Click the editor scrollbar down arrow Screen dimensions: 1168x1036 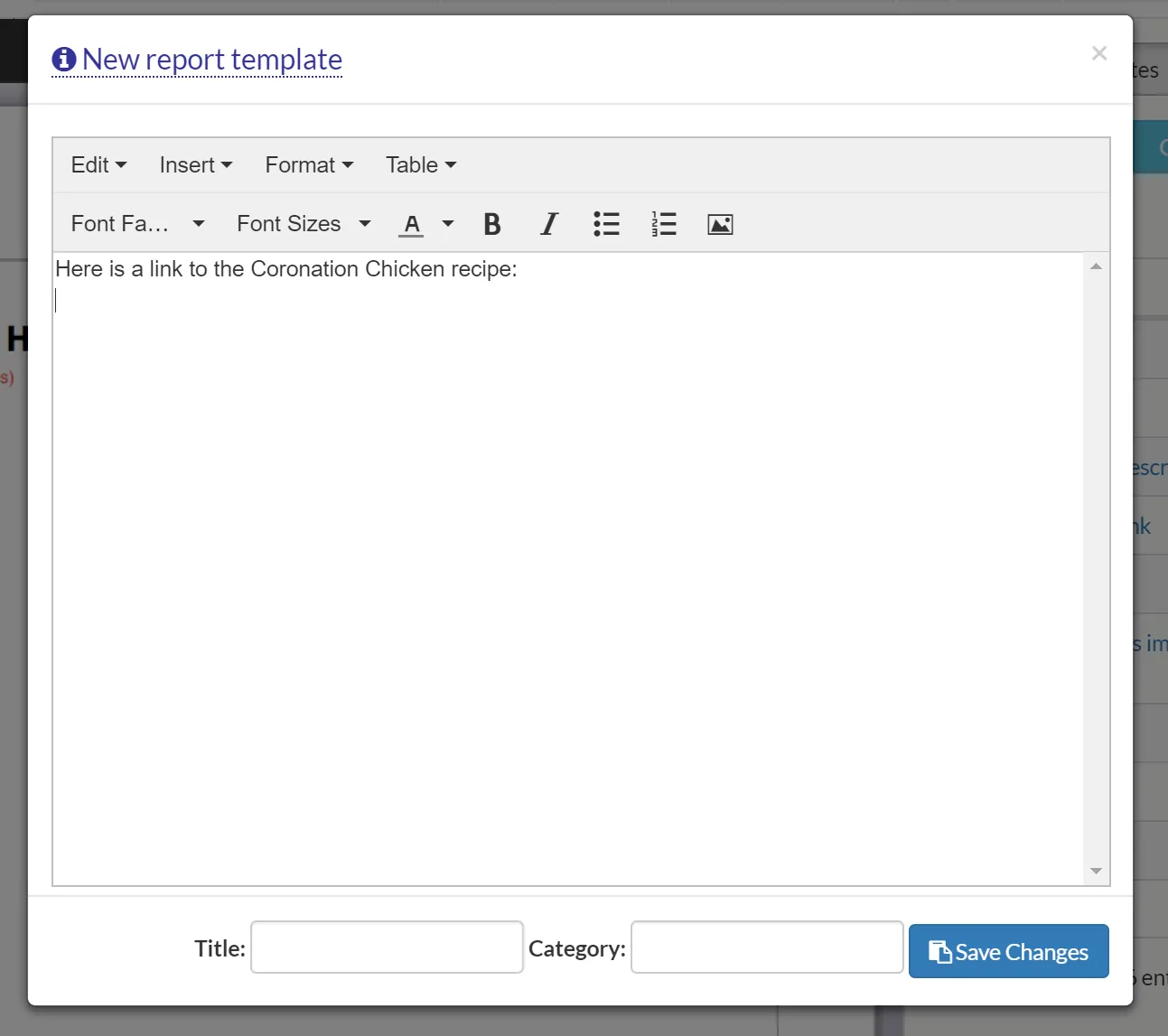[x=1096, y=871]
